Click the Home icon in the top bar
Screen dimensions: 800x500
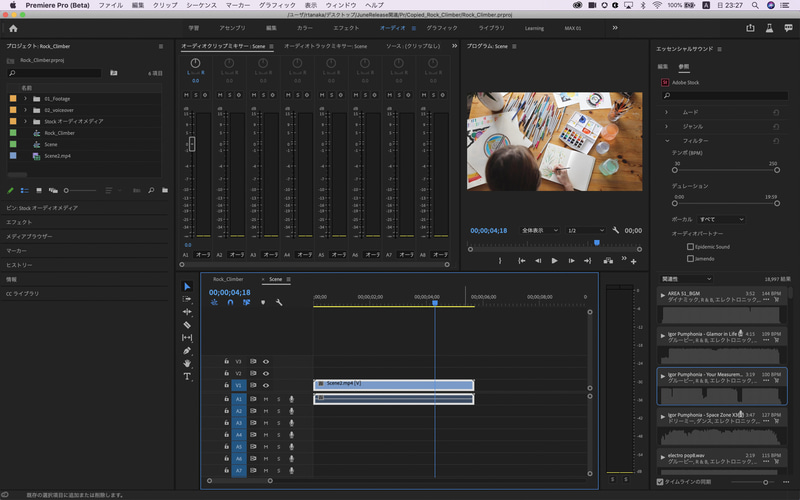(x=14, y=28)
